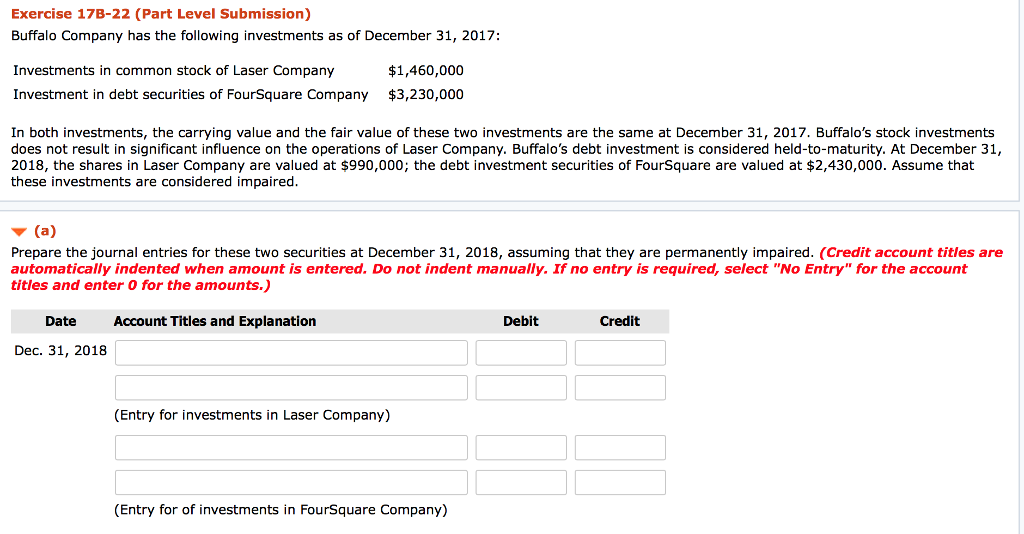This screenshot has height=534, width=1024.
Task: Click the Credit column header
Action: 620,321
